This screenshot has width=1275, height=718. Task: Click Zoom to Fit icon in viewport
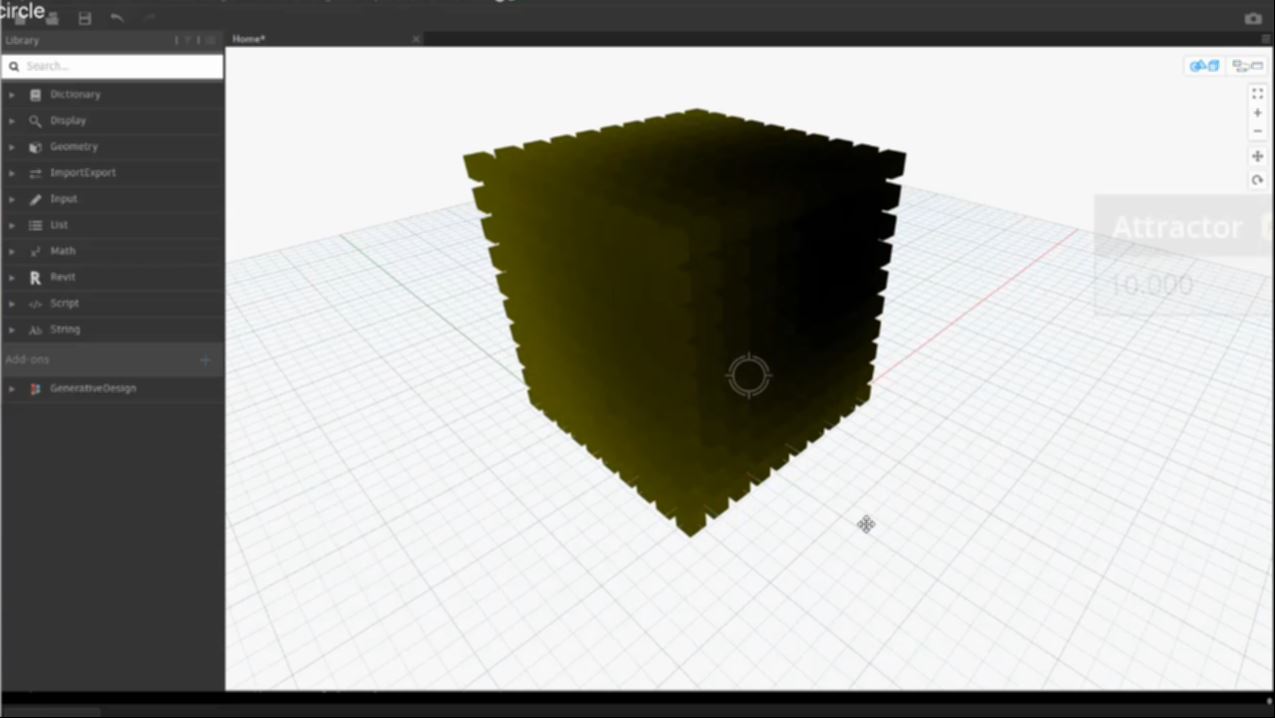pyautogui.click(x=1257, y=93)
